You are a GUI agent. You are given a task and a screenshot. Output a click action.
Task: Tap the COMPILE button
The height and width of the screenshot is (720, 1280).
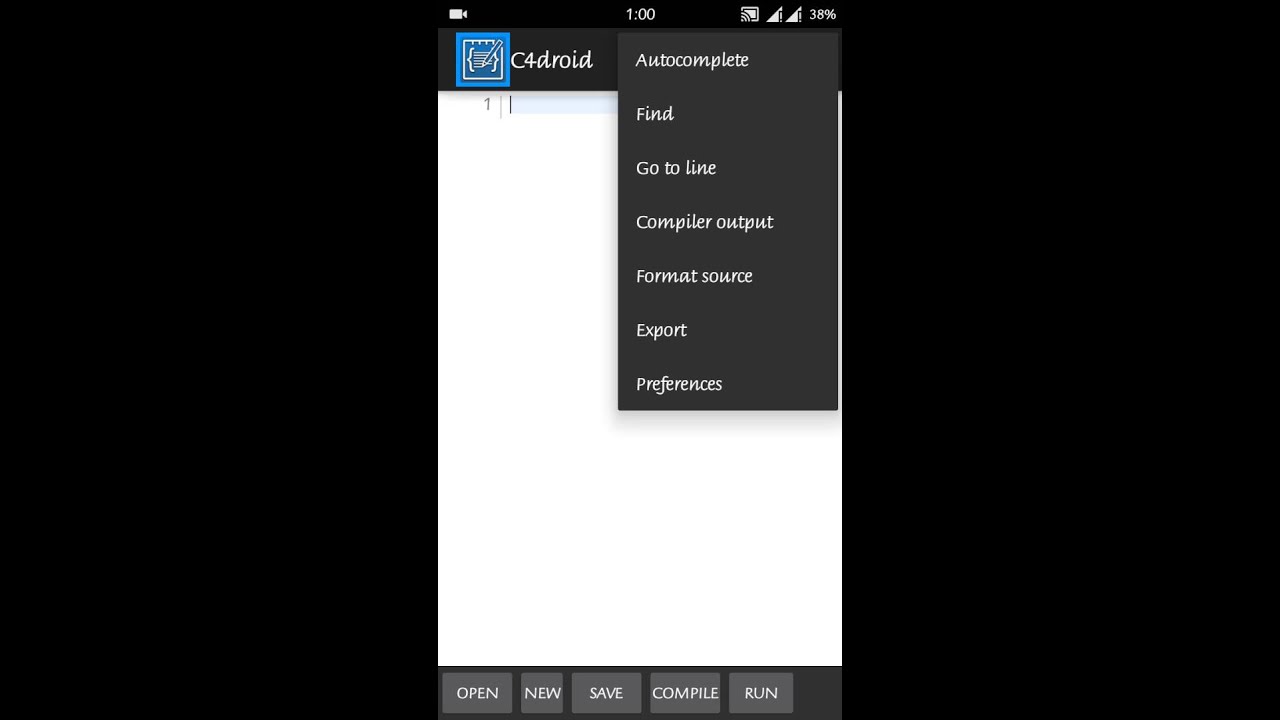[x=685, y=693]
